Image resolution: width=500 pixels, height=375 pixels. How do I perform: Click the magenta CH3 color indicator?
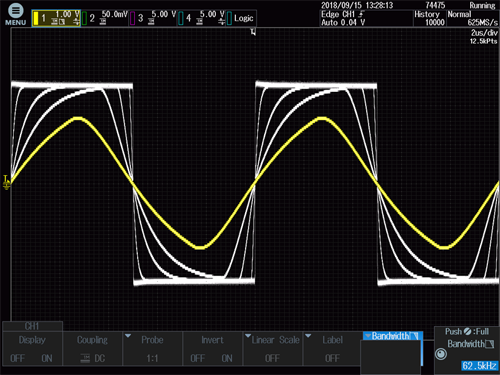(x=133, y=18)
